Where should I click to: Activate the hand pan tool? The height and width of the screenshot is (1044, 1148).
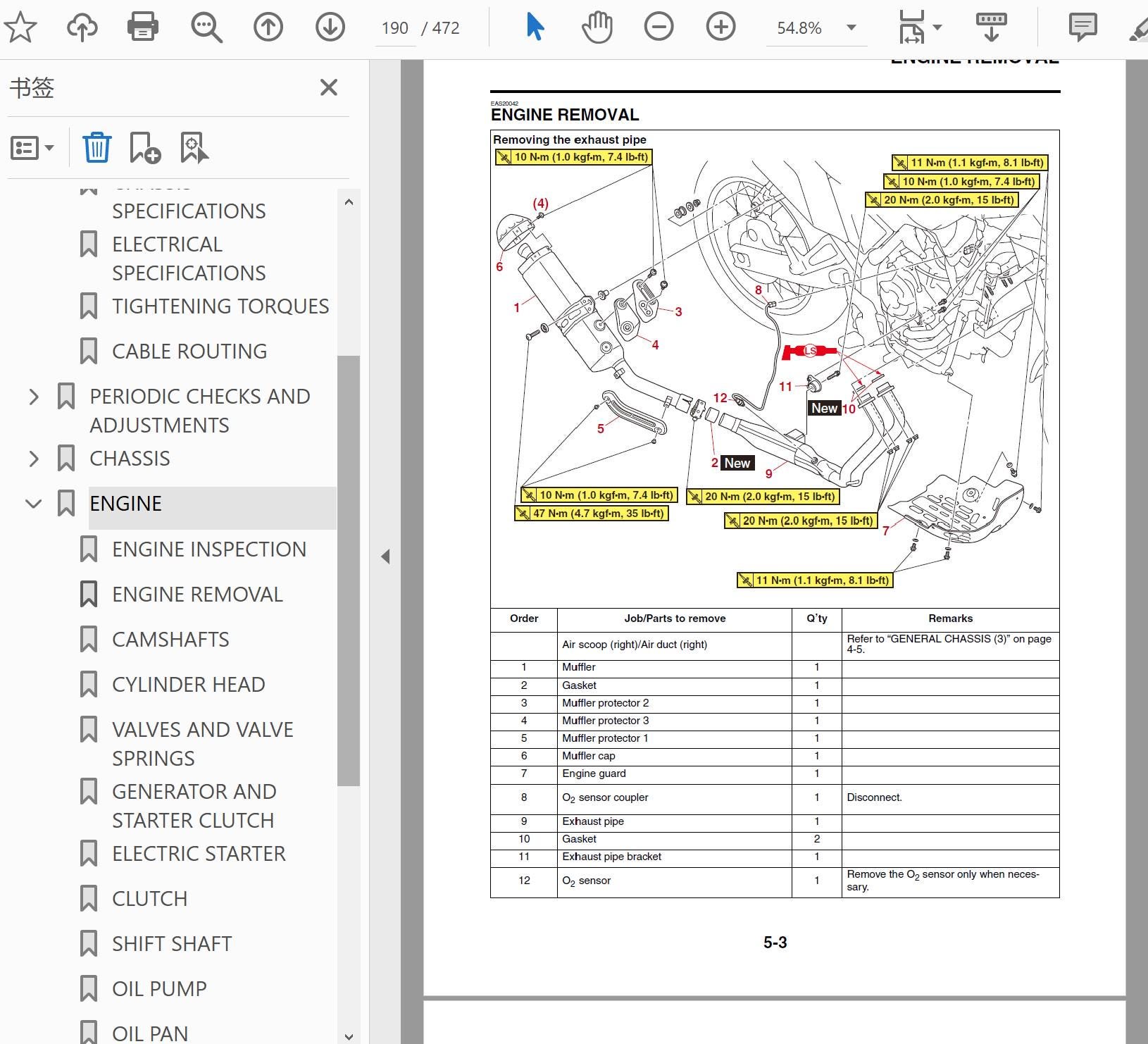(597, 27)
